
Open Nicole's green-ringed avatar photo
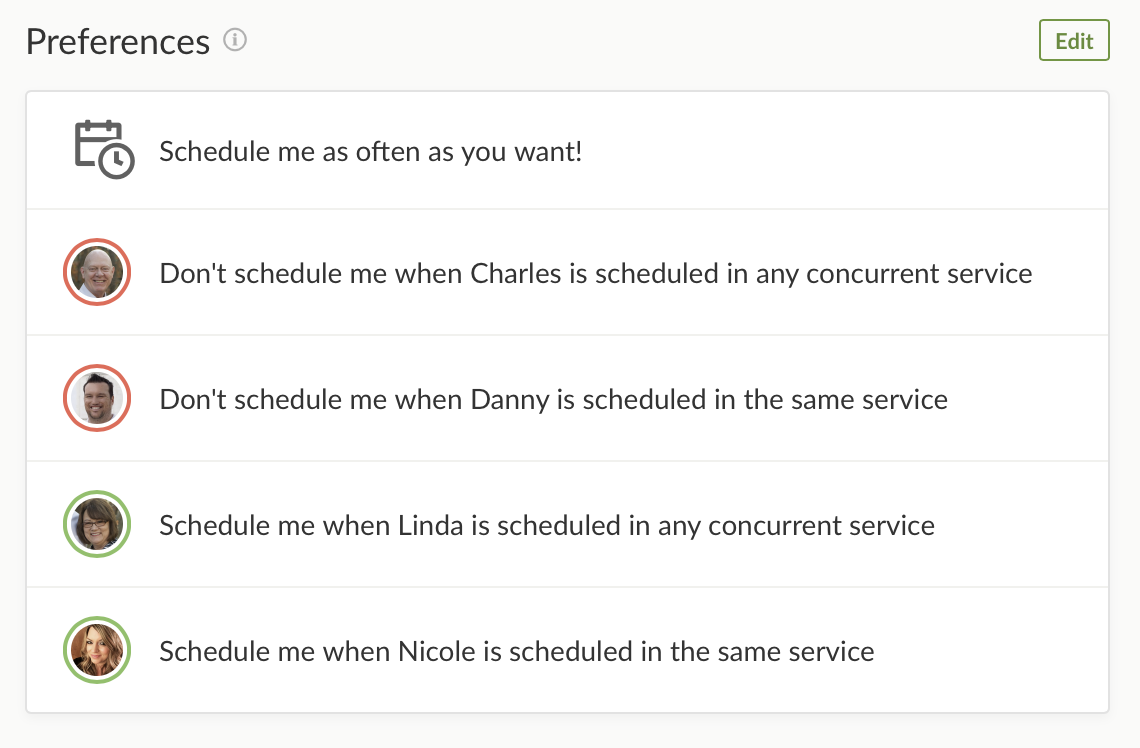click(x=98, y=650)
